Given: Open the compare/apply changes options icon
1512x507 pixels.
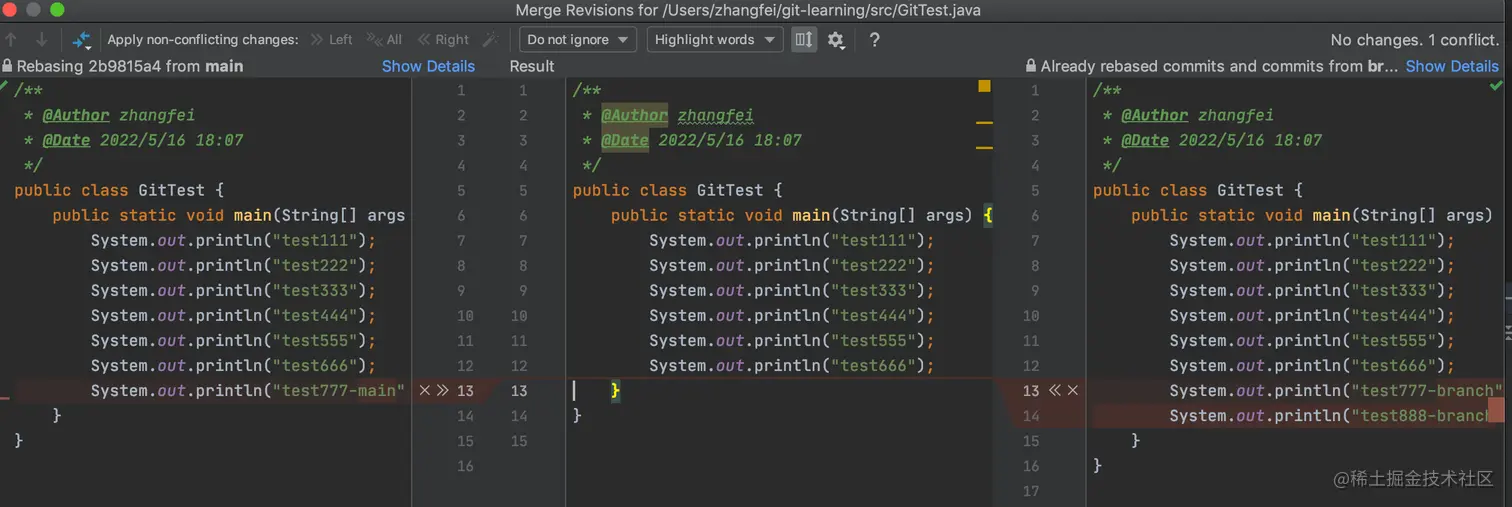Looking at the screenshot, I should [82, 40].
